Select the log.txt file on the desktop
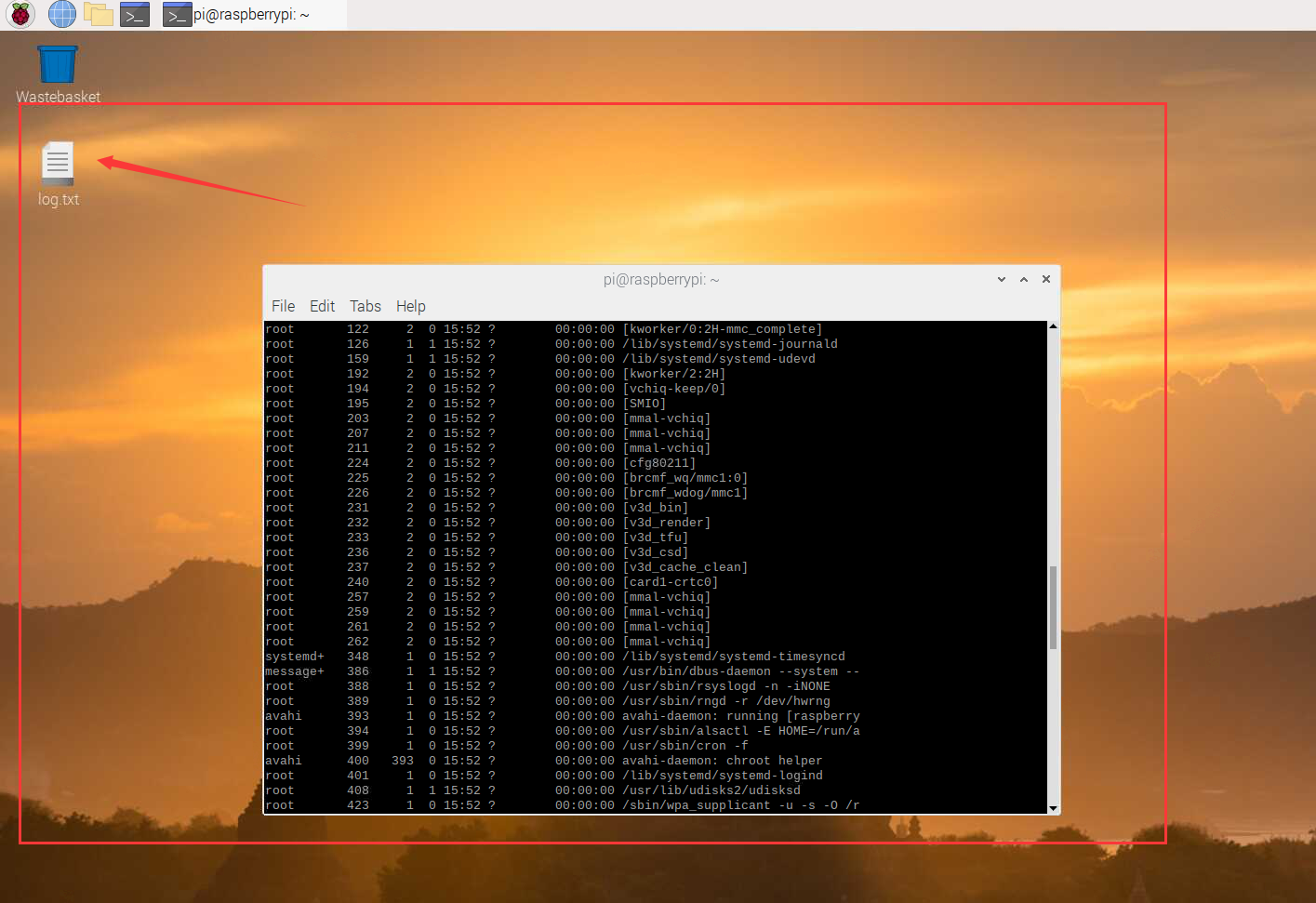Viewport: 1316px width, 903px height. click(58, 175)
